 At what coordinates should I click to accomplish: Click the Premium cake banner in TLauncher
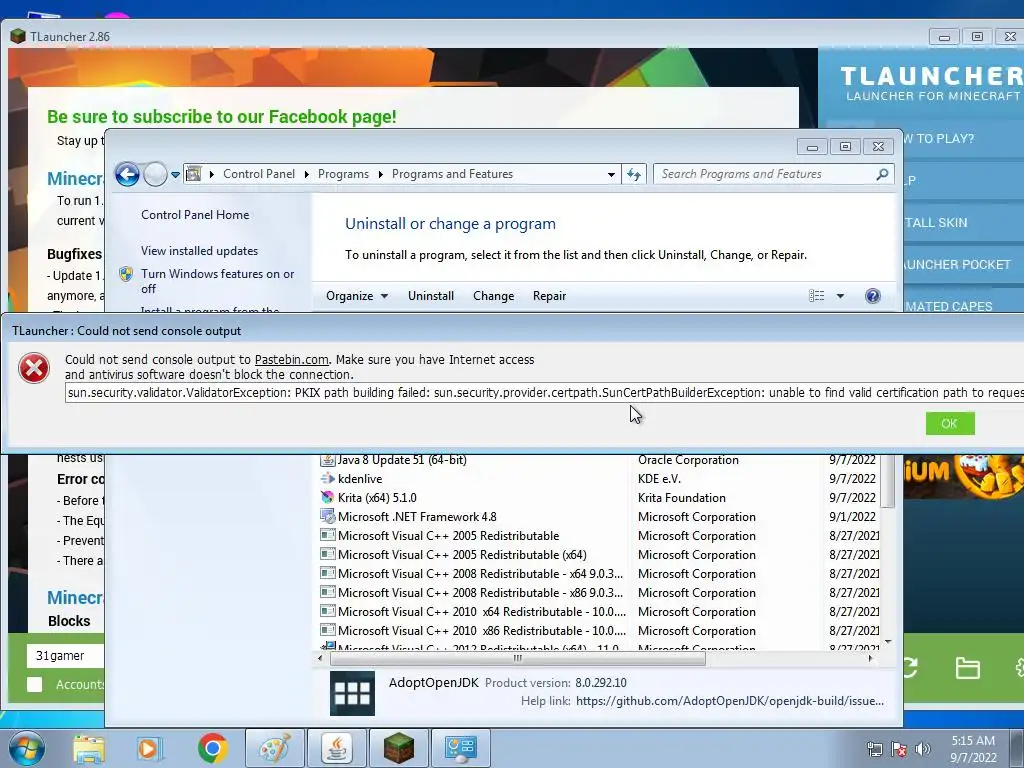pyautogui.click(x=963, y=475)
